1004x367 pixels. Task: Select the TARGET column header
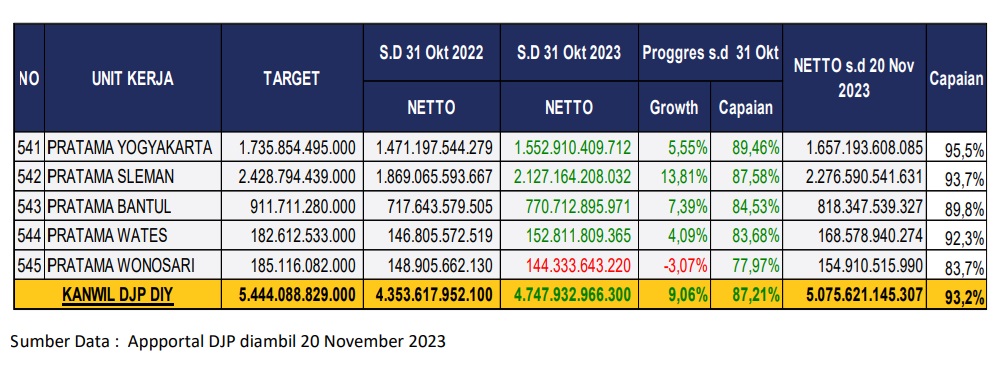pyautogui.click(x=292, y=78)
